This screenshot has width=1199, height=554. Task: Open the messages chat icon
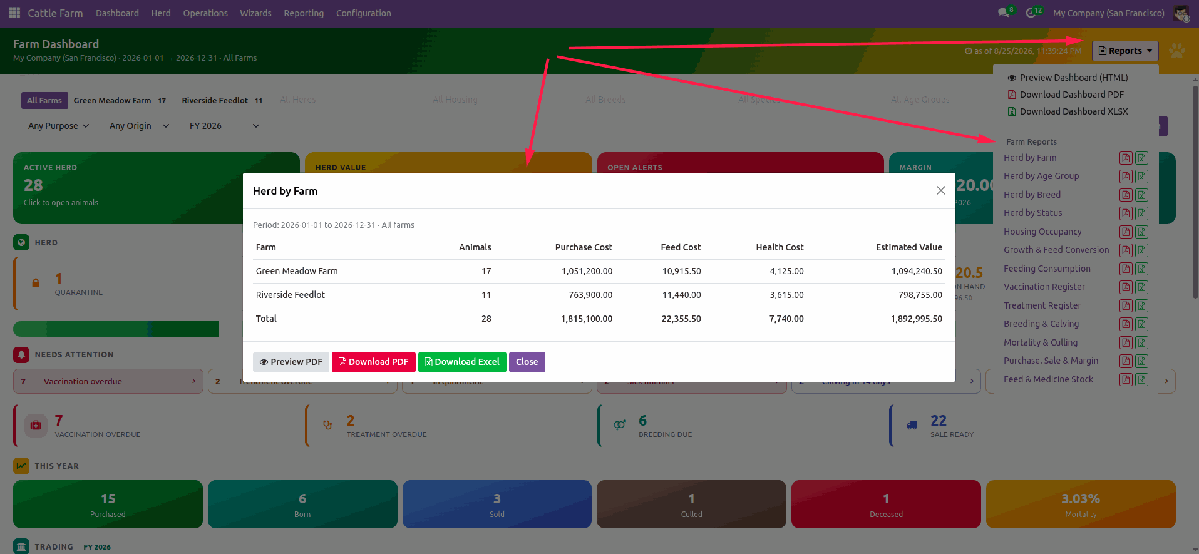[x=1004, y=13]
